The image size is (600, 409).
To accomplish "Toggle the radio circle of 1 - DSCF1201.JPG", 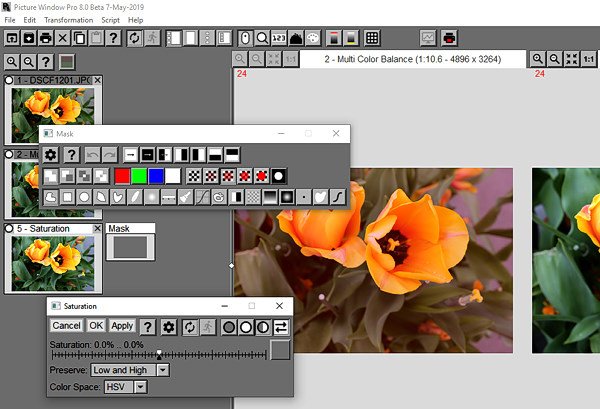I will 9,80.
